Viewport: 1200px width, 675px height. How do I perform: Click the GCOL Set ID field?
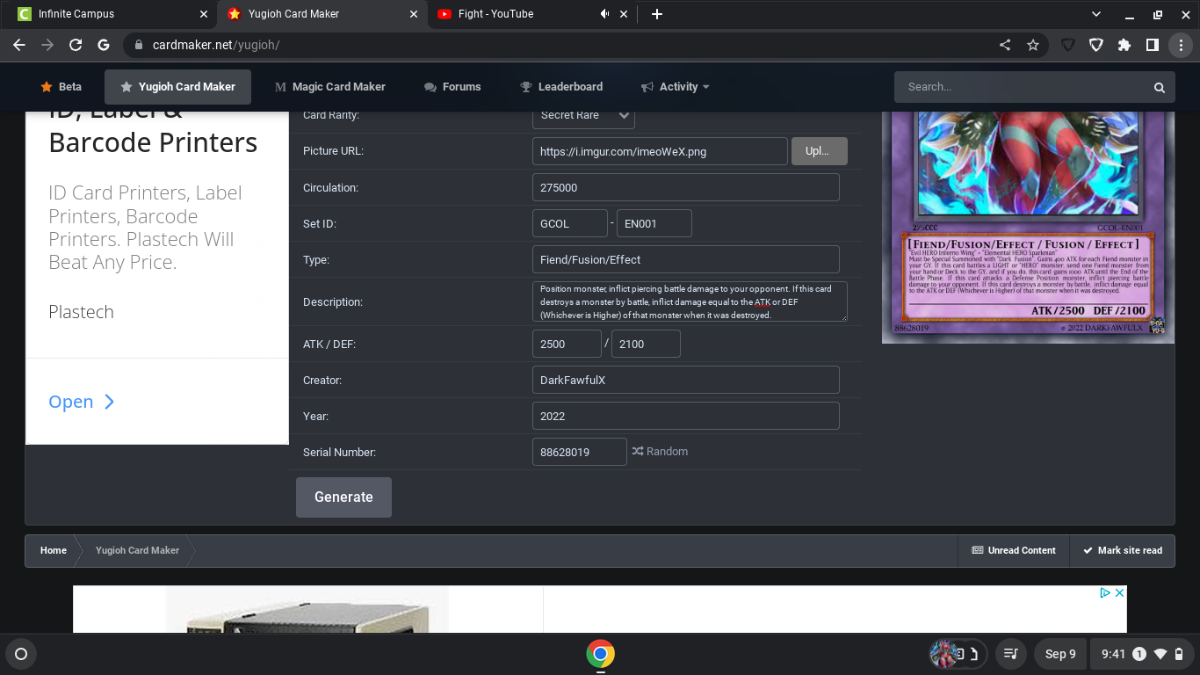(570, 224)
